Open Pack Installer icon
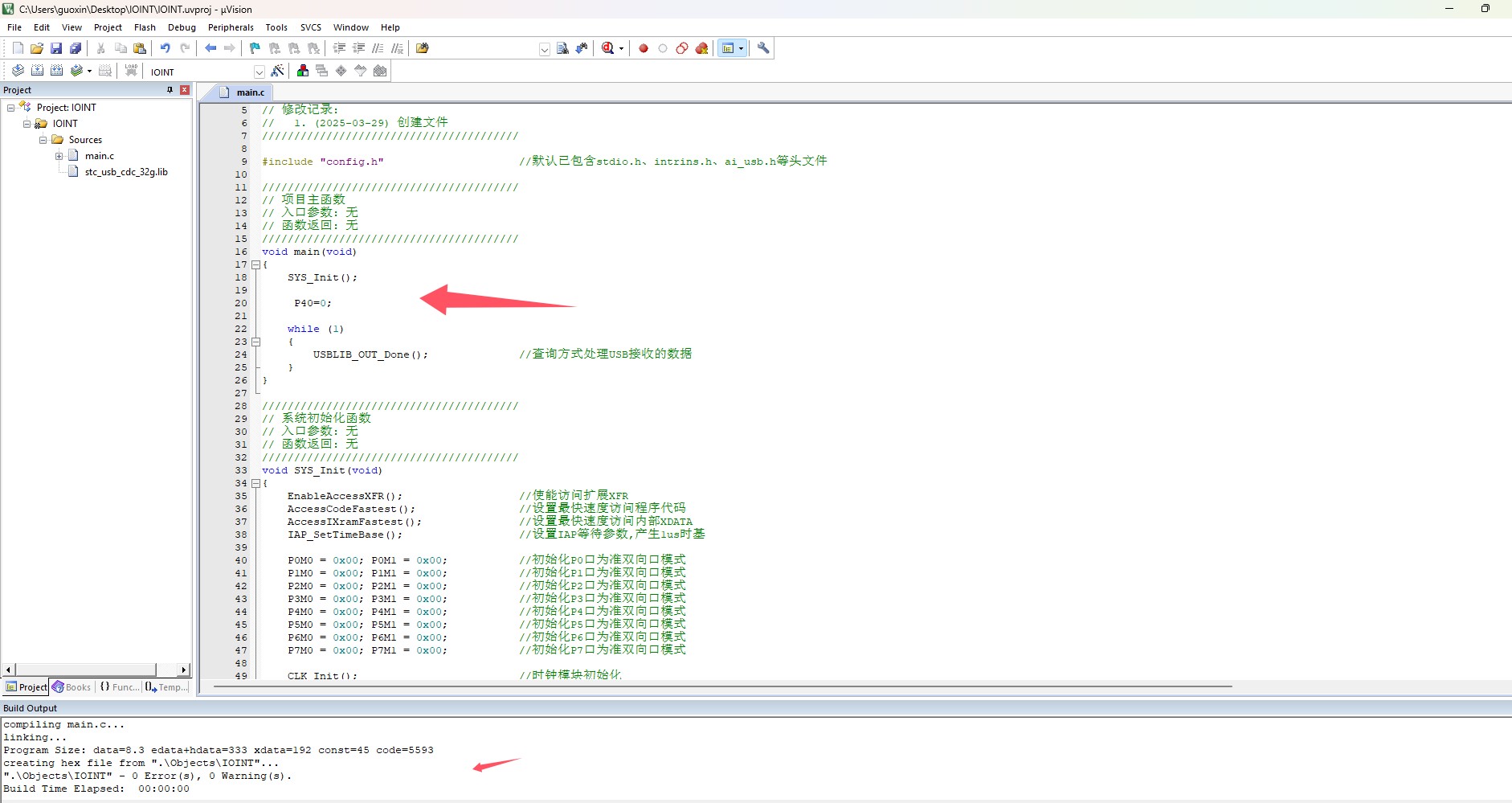Image resolution: width=1512 pixels, height=803 pixels. (x=380, y=71)
